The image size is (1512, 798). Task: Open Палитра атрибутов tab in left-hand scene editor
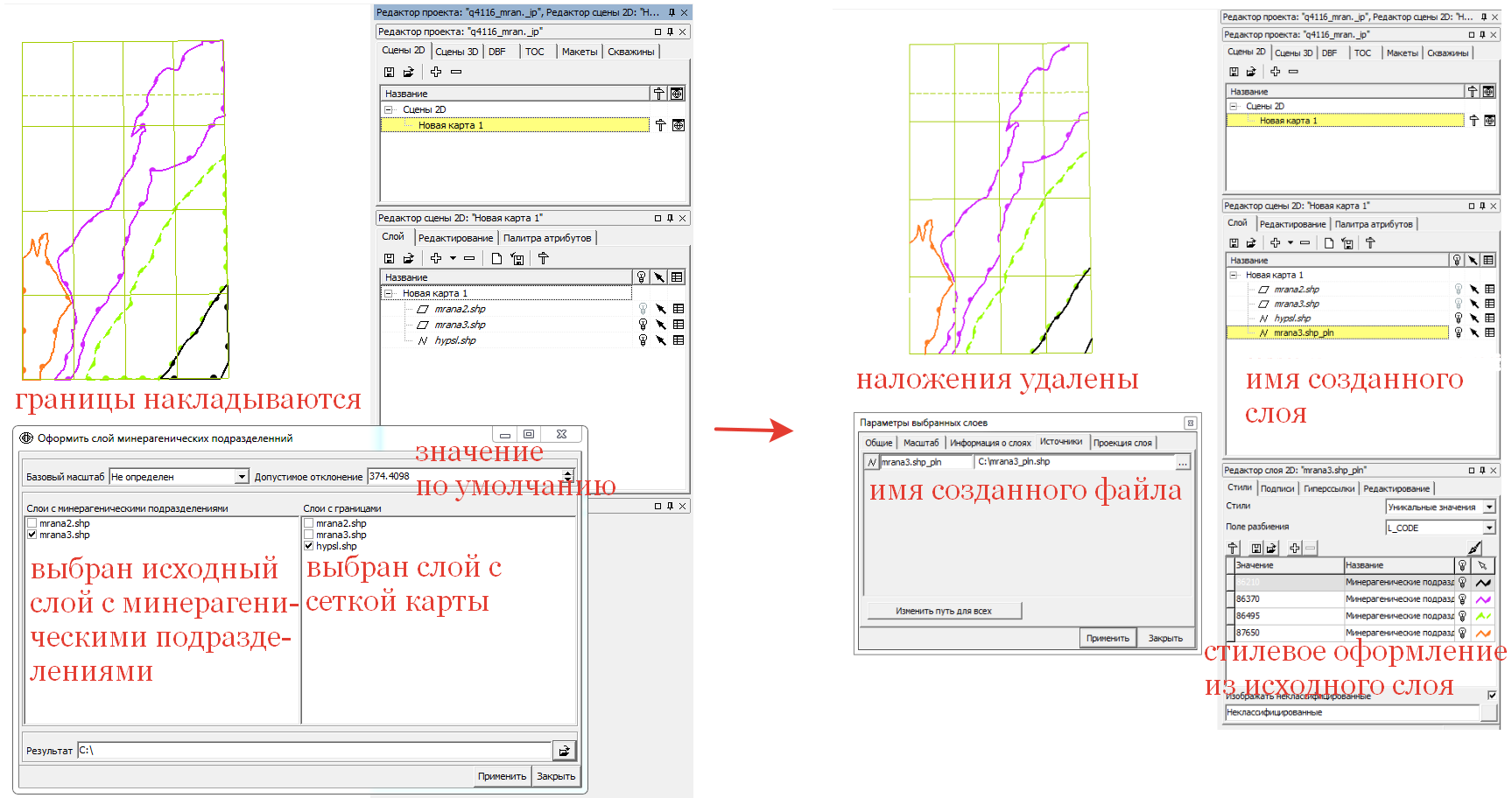(x=547, y=238)
